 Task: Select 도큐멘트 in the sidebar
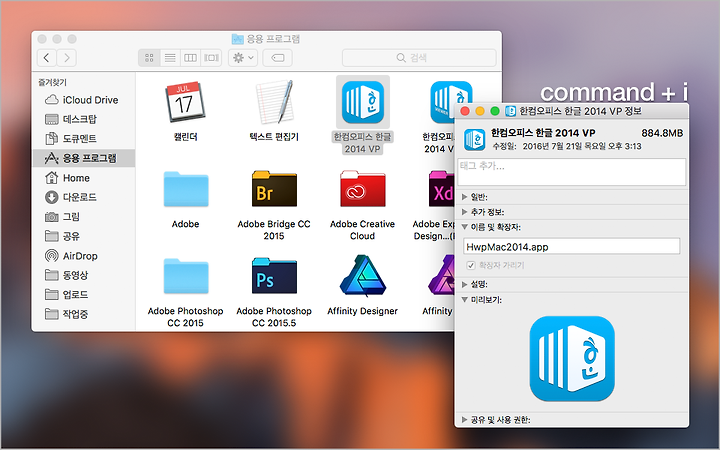(x=84, y=139)
